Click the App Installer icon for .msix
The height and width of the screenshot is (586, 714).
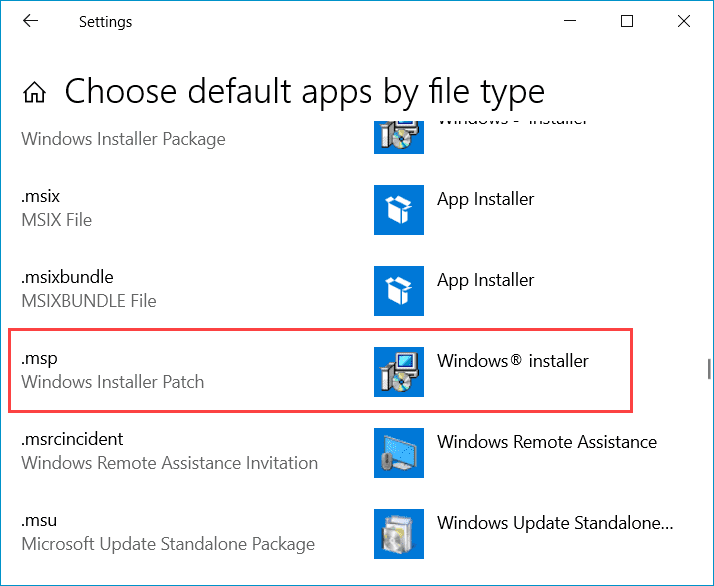[x=398, y=210]
